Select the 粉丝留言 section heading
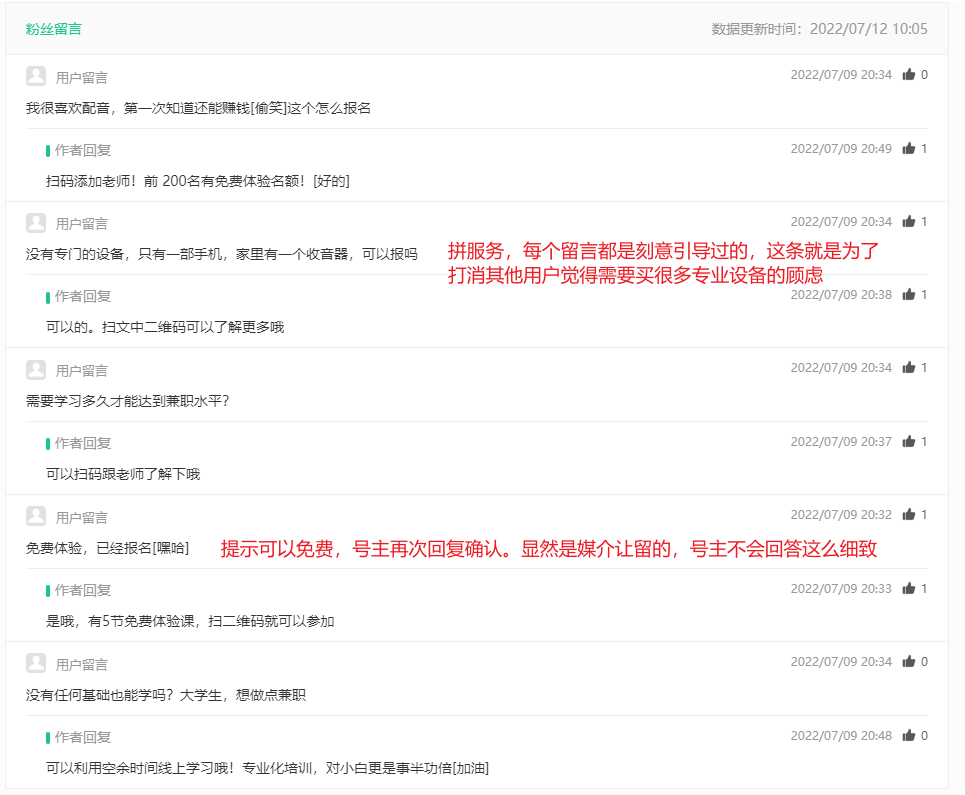Image resolution: width=965 pixels, height=795 pixels. (54, 29)
